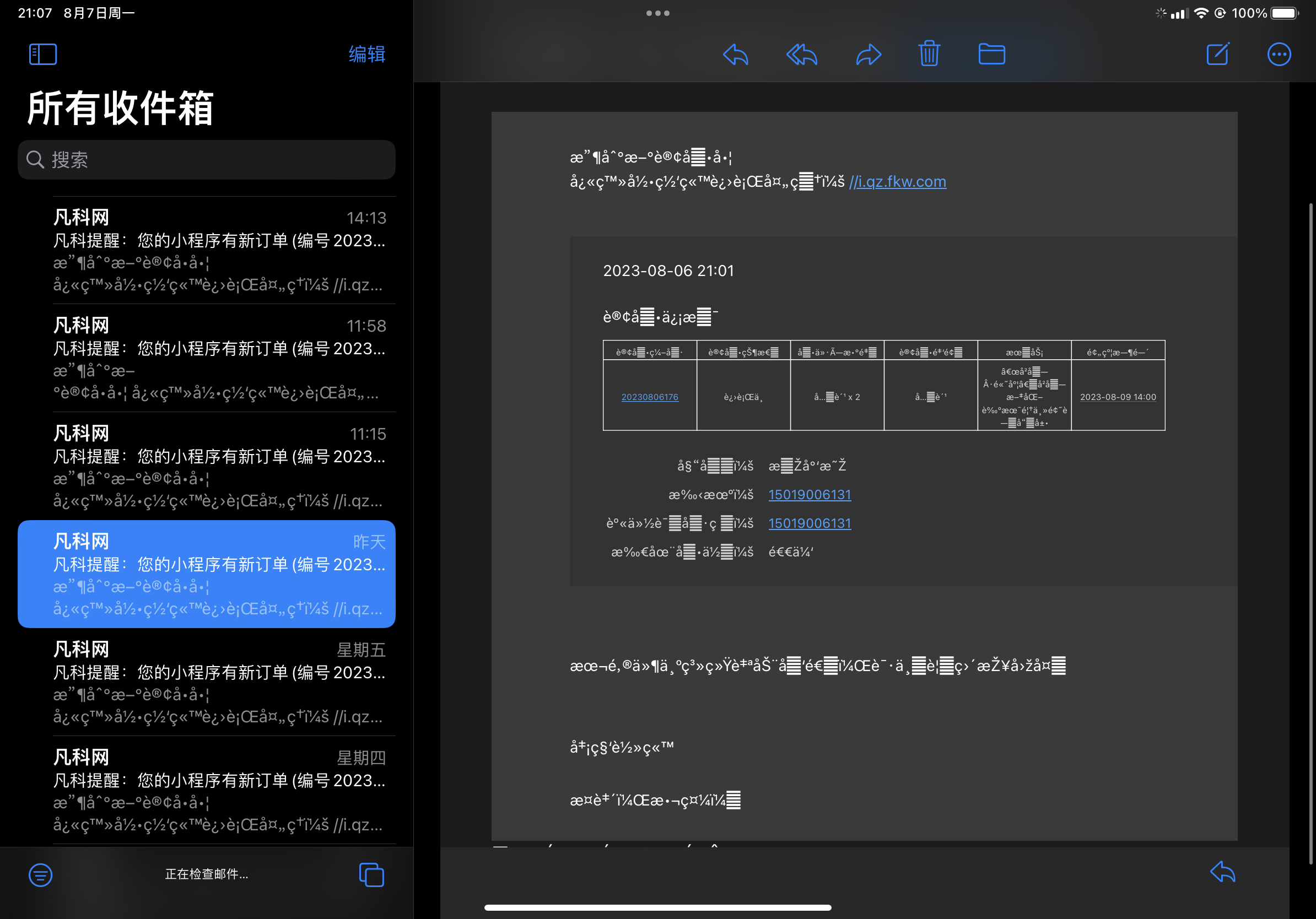The image size is (1316, 919).
Task: Open the more actions ellipsis circle
Action: 1279,55
